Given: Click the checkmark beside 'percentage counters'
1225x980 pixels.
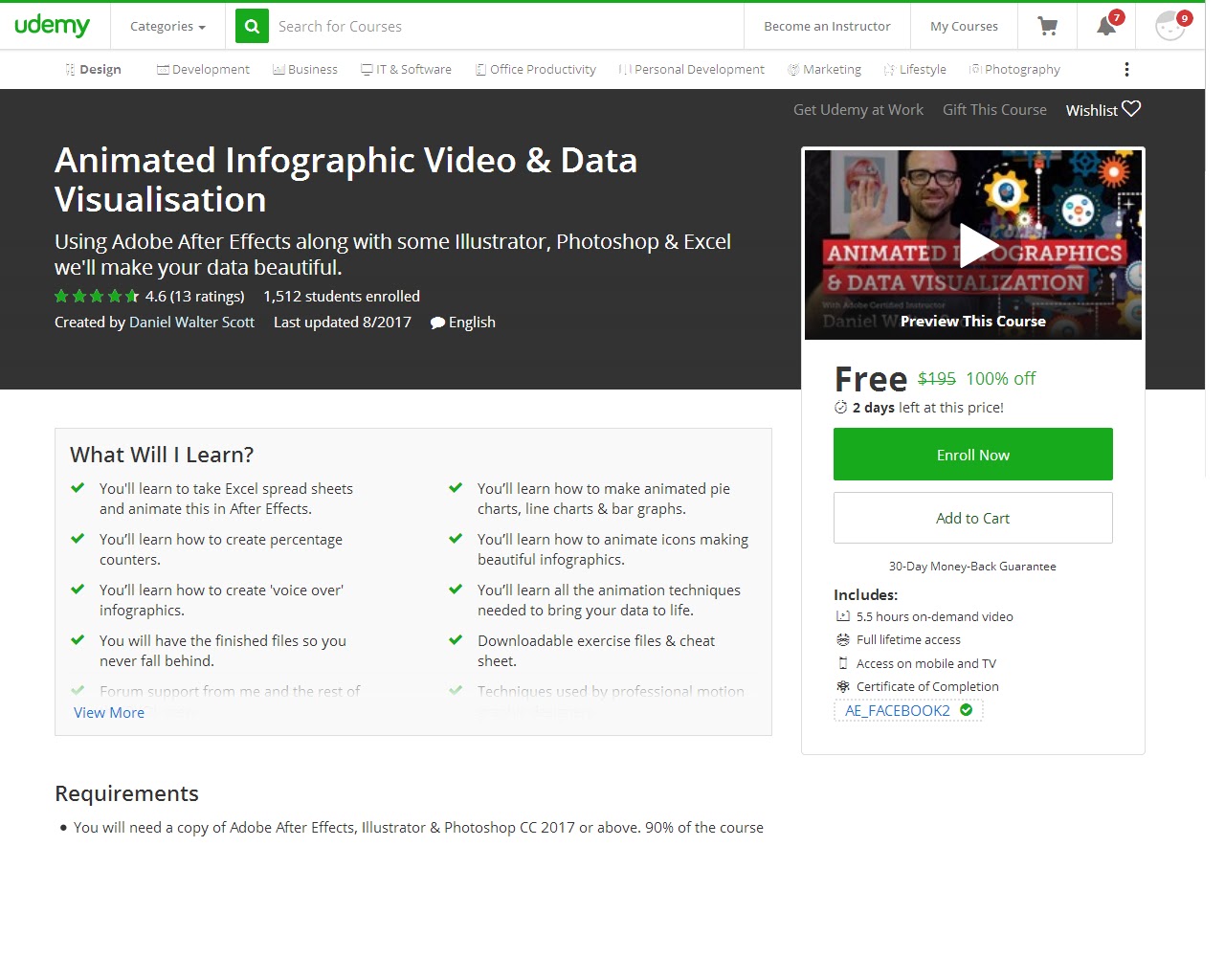Looking at the screenshot, I should pos(78,539).
